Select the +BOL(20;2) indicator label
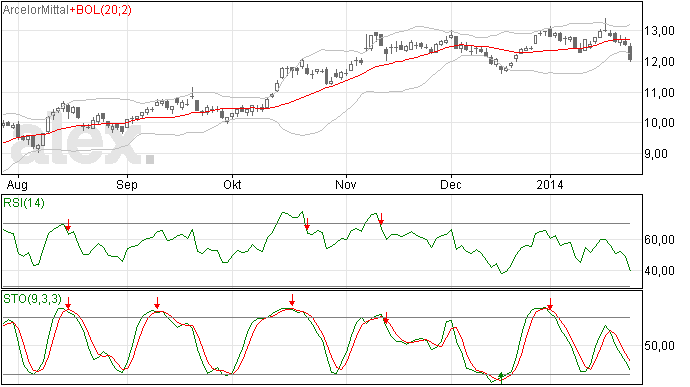Screen dimensions: 690x387 tap(100, 10)
